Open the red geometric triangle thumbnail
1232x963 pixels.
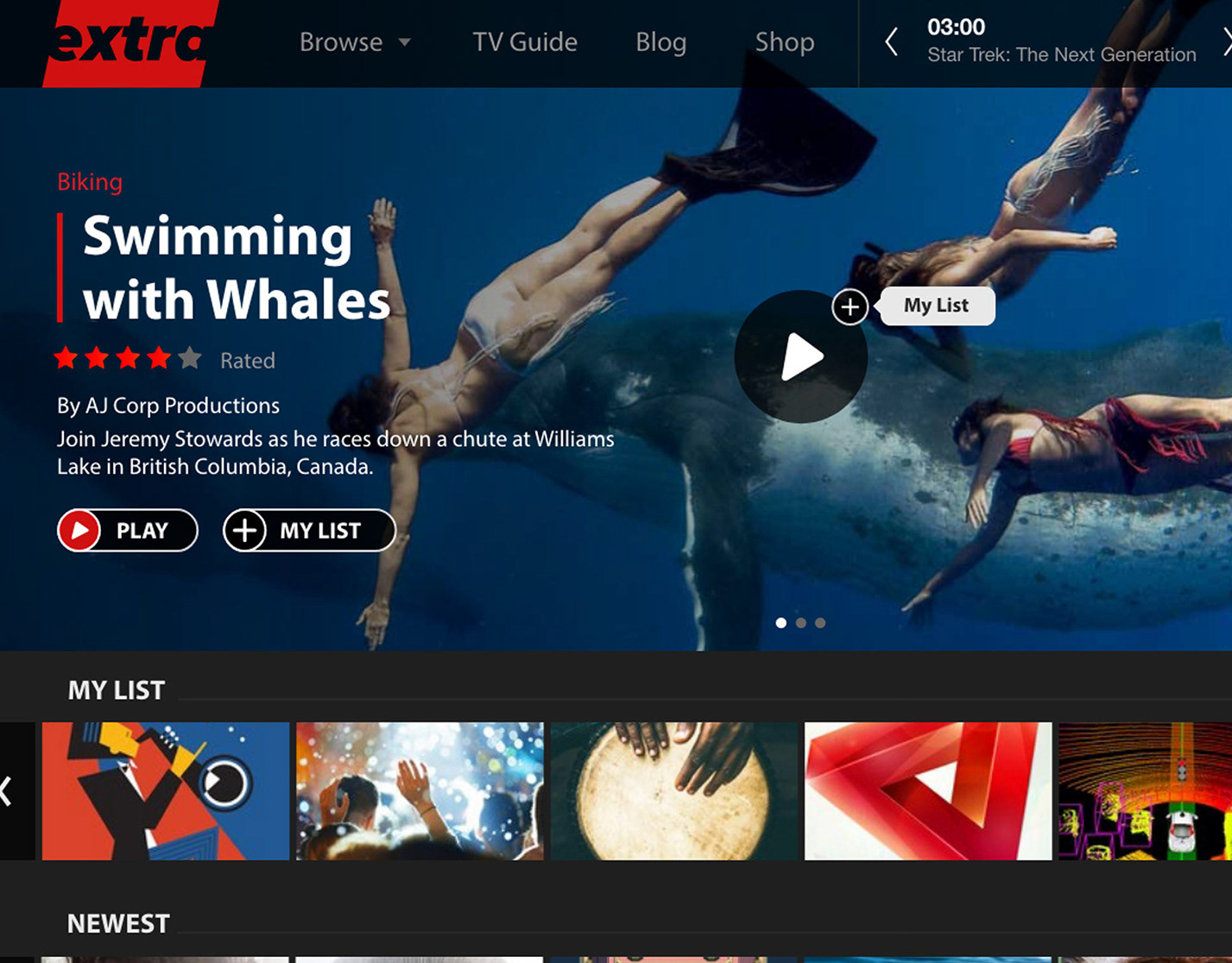(928, 791)
